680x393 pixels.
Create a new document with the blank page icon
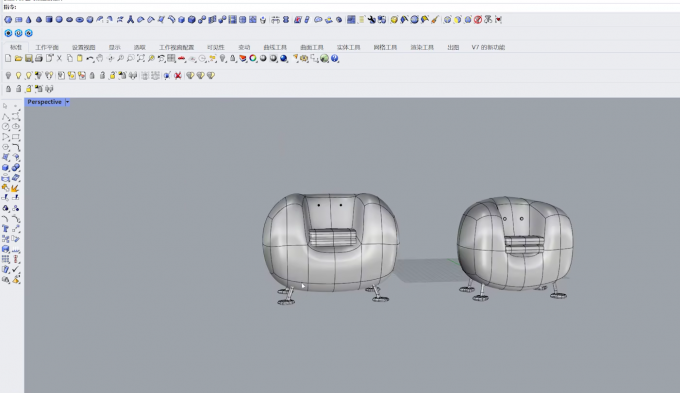8,58
